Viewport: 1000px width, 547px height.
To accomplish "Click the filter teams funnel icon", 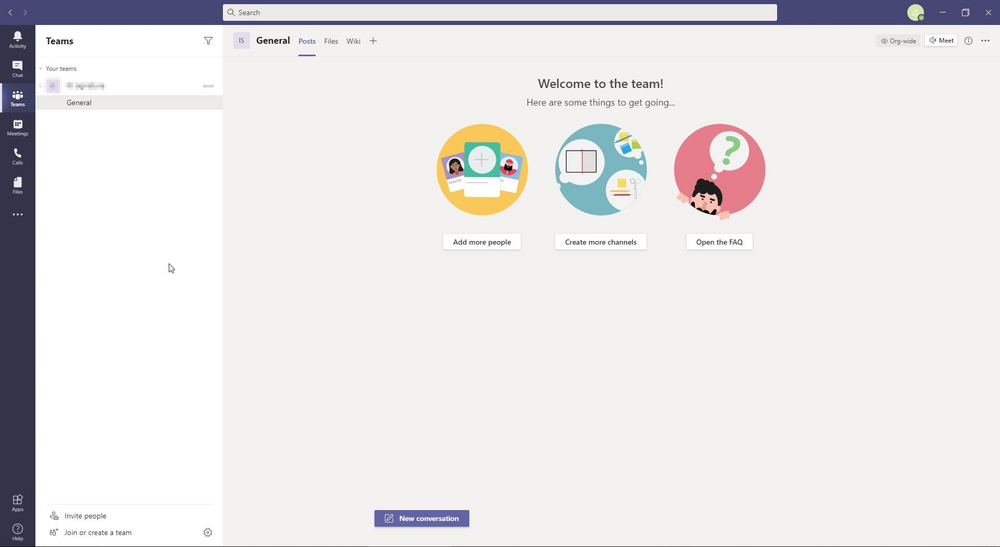I will point(208,41).
